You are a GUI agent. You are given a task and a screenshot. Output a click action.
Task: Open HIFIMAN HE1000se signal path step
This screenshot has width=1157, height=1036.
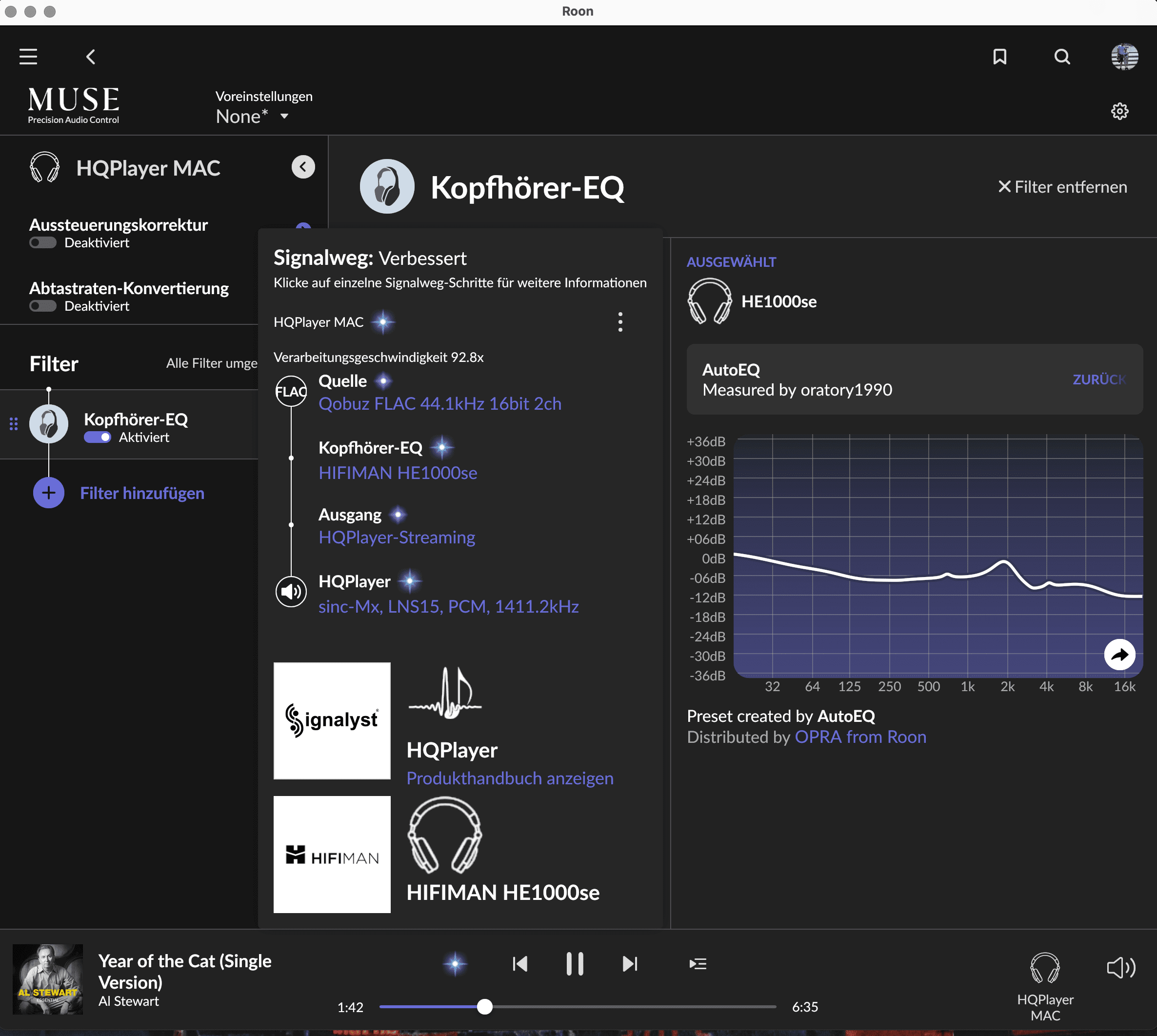pos(398,473)
